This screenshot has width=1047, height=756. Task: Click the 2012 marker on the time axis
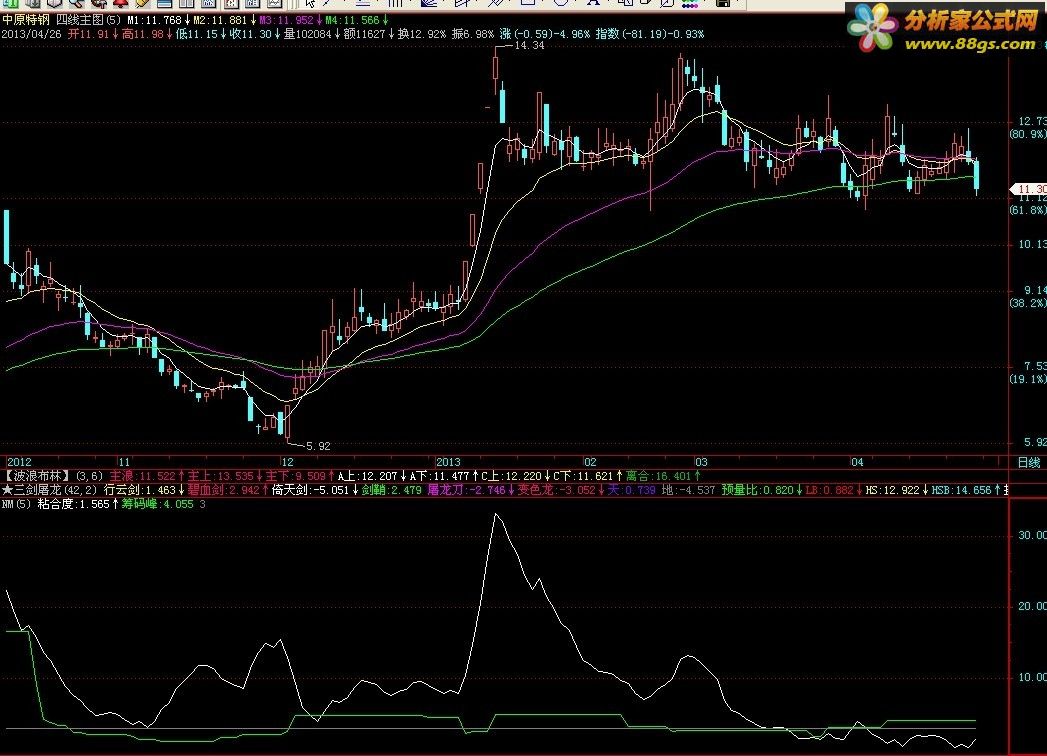click(19, 461)
